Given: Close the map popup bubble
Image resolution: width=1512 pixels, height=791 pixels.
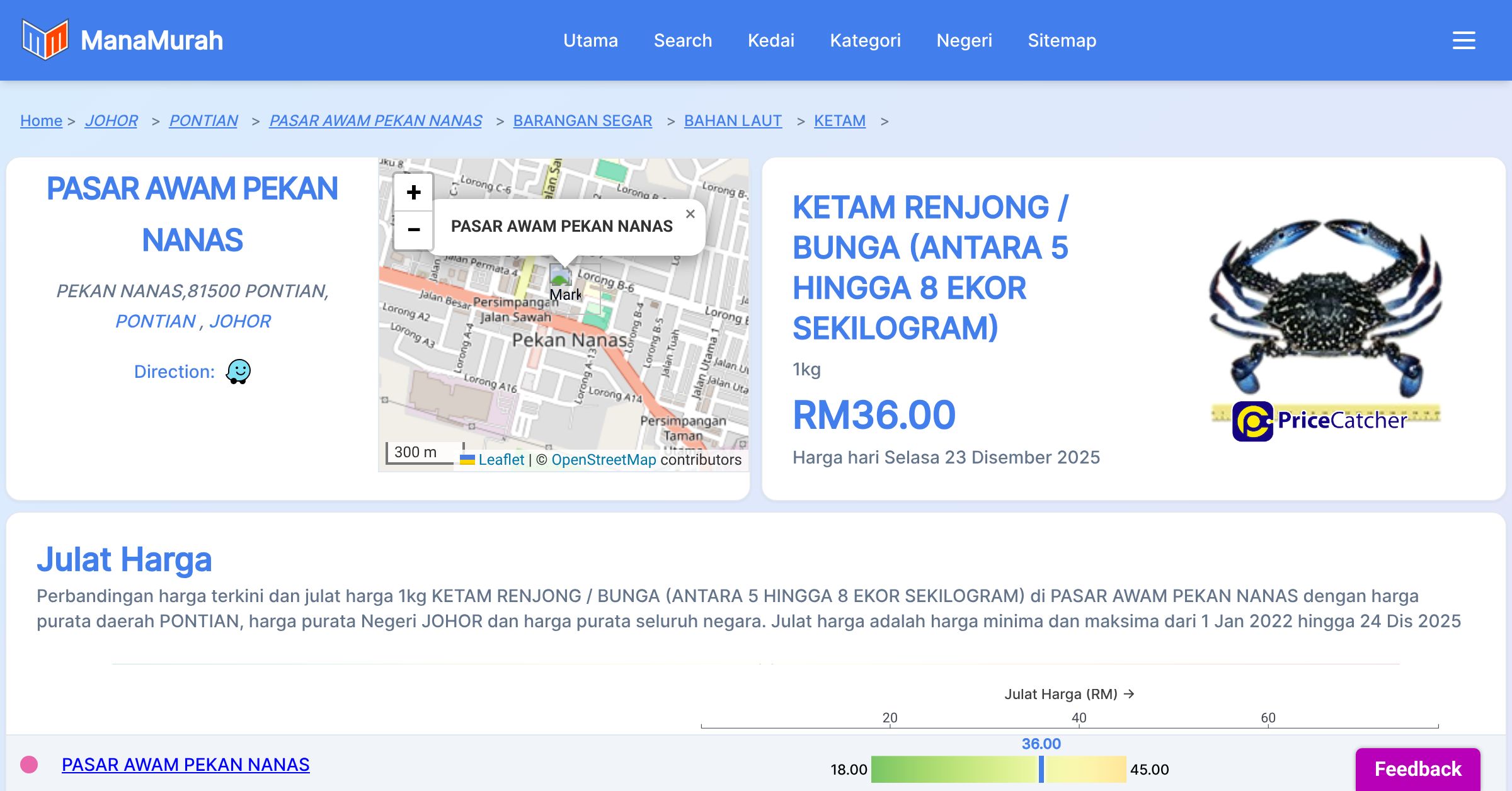Looking at the screenshot, I should coord(690,214).
